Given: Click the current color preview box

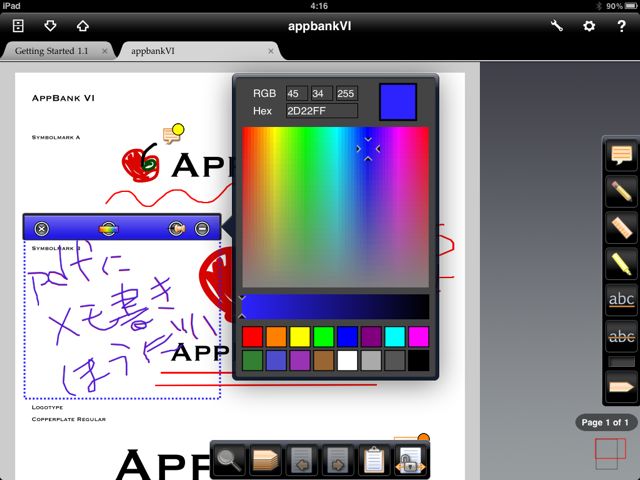Looking at the screenshot, I should pyautogui.click(x=398, y=102).
